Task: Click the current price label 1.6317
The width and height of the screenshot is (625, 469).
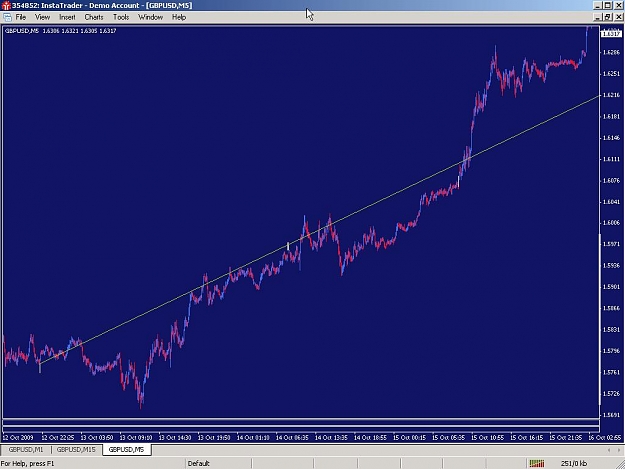Action: point(611,33)
